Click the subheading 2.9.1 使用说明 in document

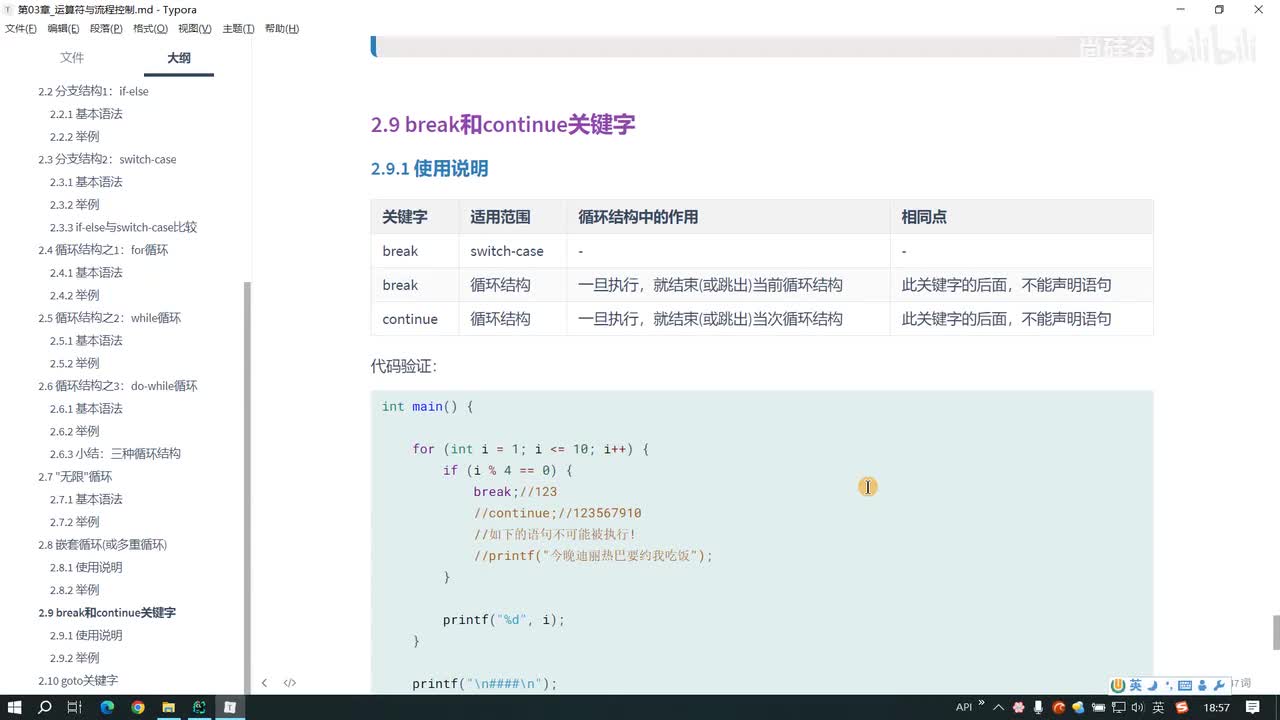pyautogui.click(x=430, y=169)
